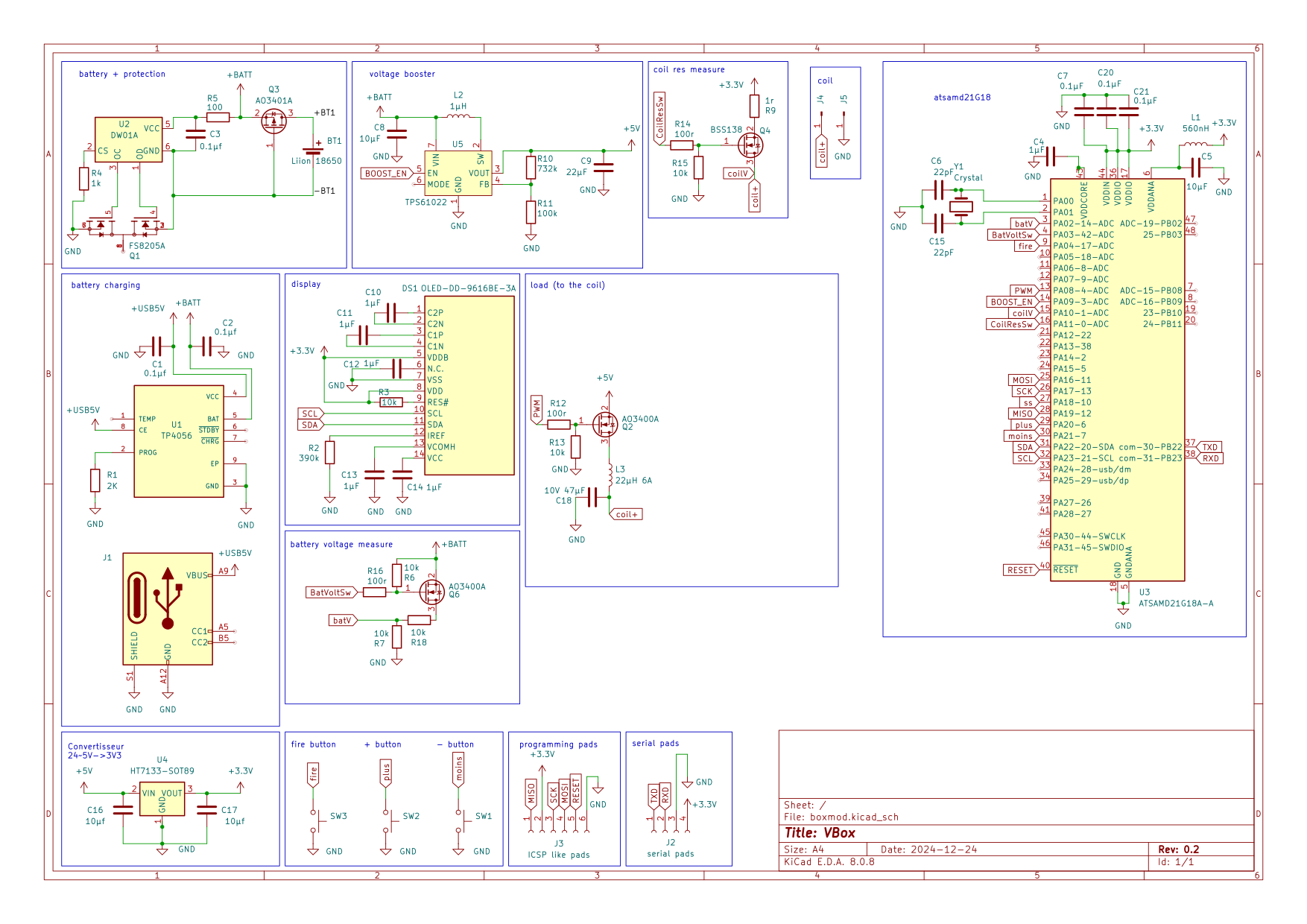Select the RXD label on the microcontroller
The image size is (1307, 924).
click(x=1209, y=458)
